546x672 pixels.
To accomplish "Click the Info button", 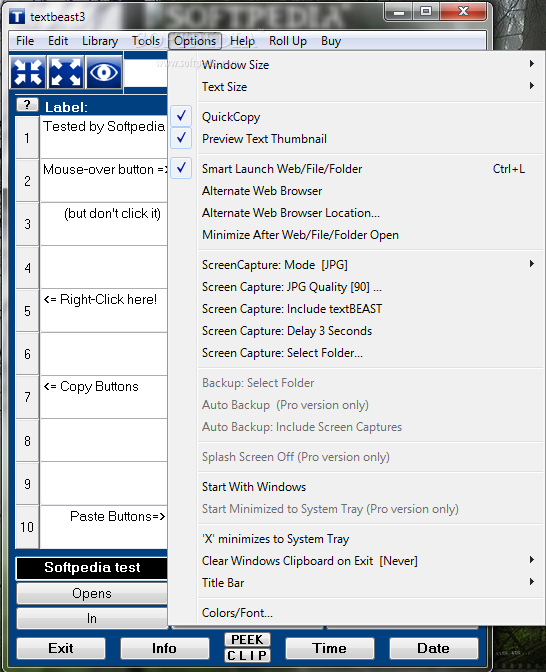I will pyautogui.click(x=165, y=648).
